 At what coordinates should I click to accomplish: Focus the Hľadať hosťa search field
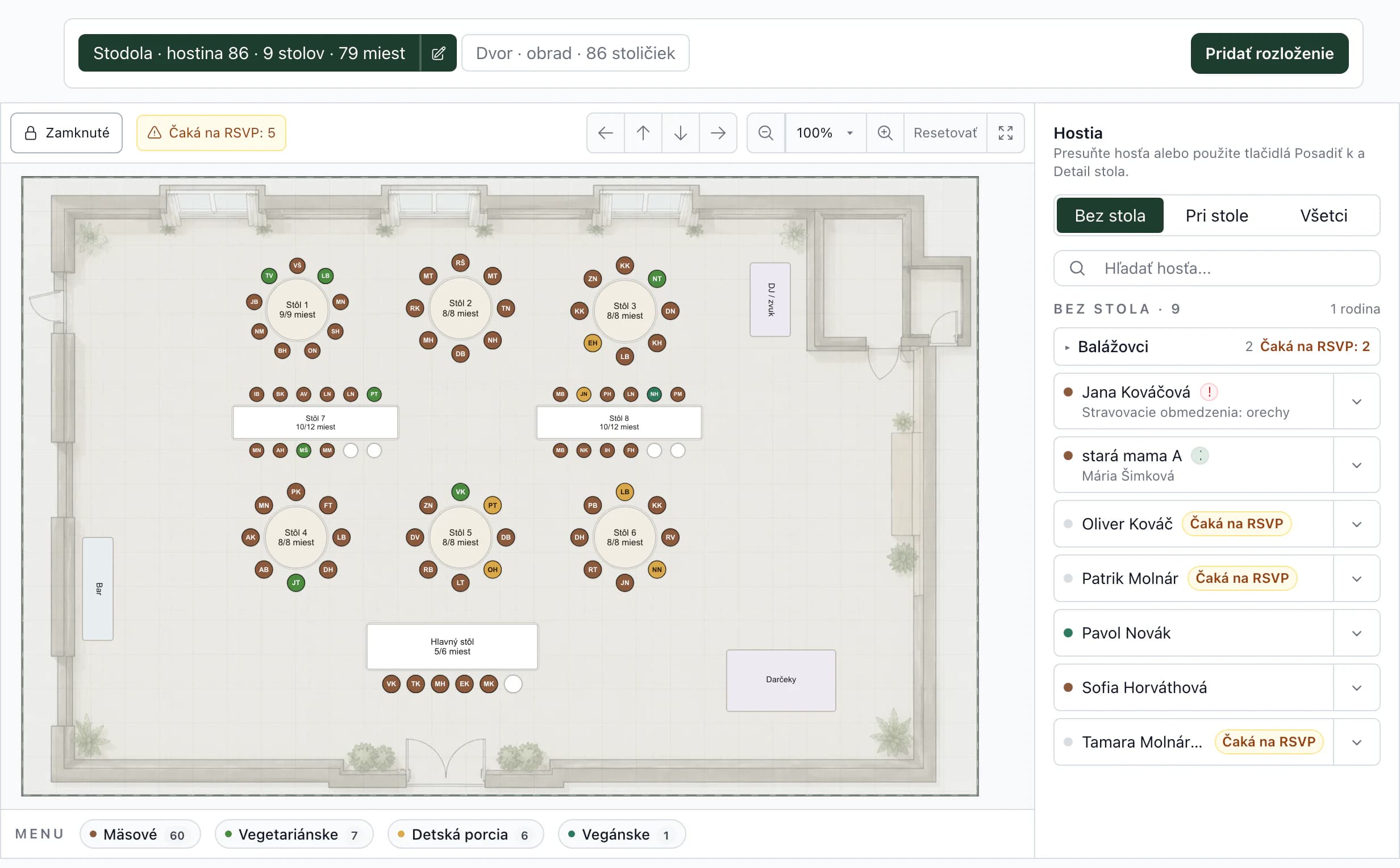1216,268
